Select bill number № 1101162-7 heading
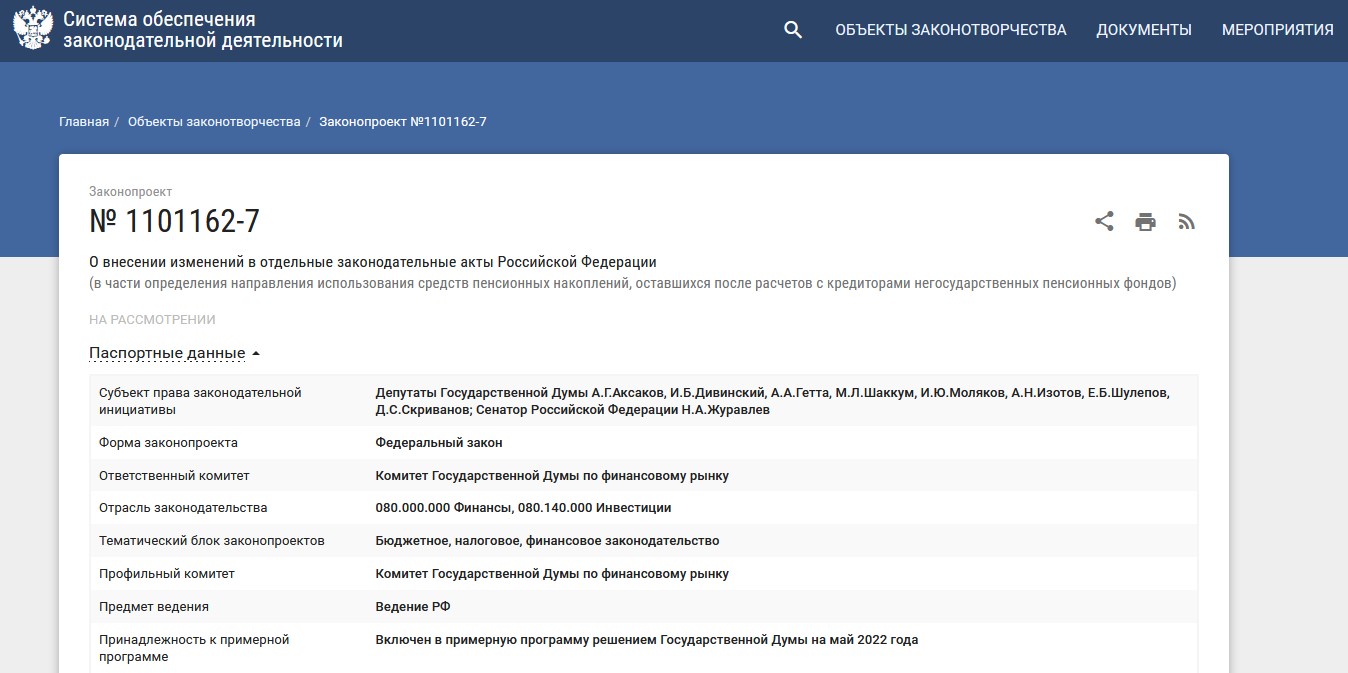 [x=175, y=222]
